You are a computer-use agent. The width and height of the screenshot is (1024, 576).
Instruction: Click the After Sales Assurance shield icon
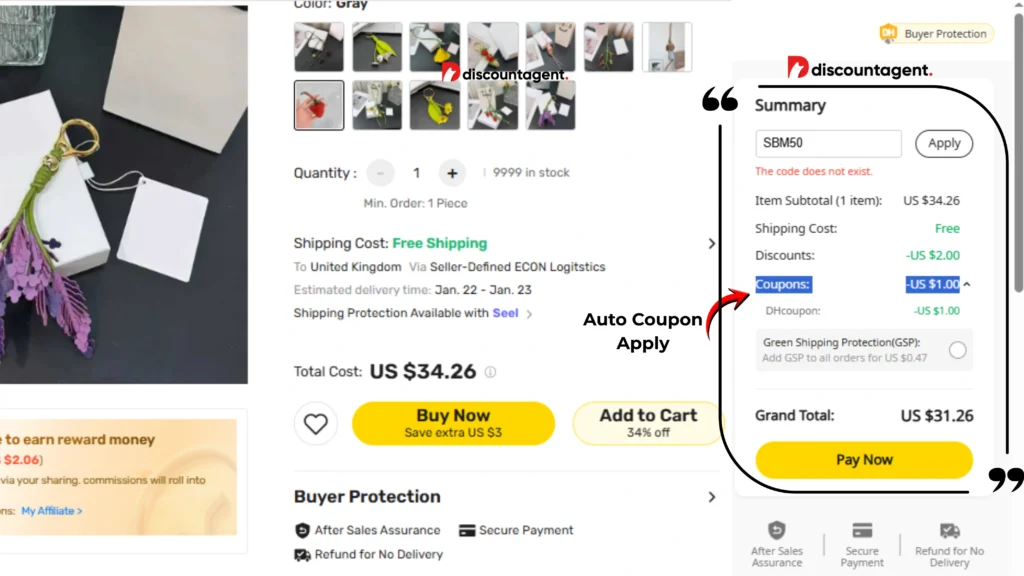click(x=303, y=530)
